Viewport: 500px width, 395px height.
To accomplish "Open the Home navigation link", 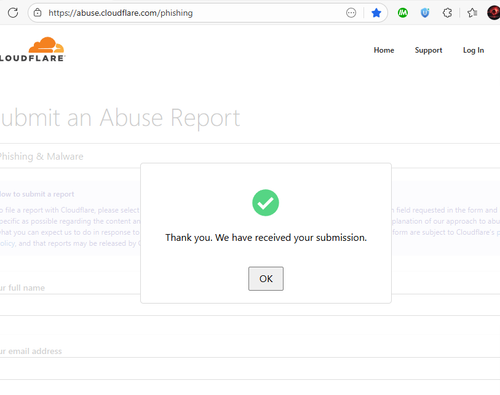I will (384, 50).
